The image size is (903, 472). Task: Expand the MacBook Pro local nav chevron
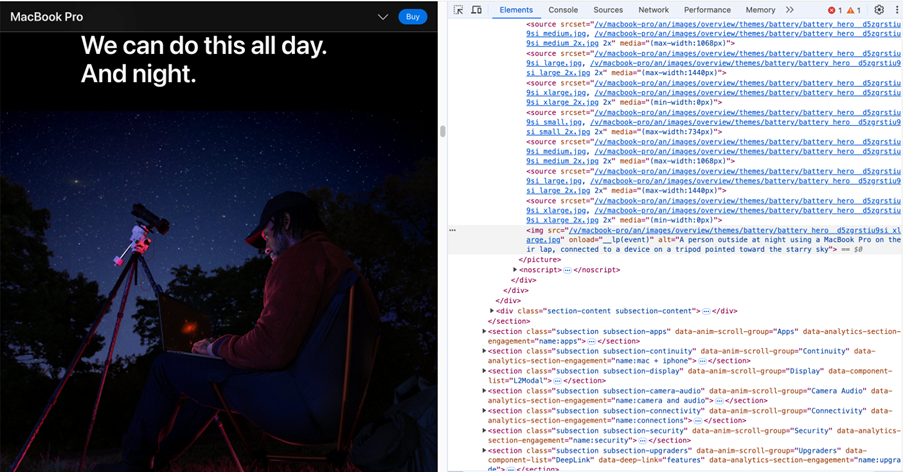383,17
